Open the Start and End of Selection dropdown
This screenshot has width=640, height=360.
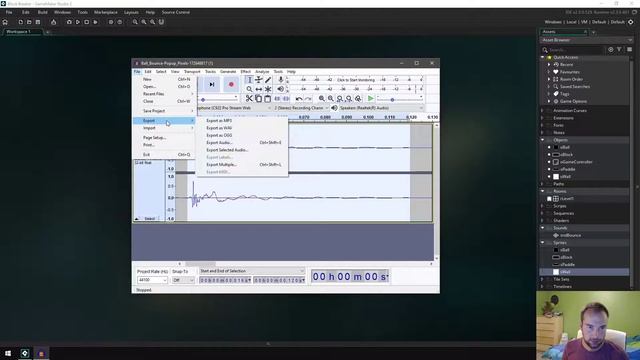point(252,271)
